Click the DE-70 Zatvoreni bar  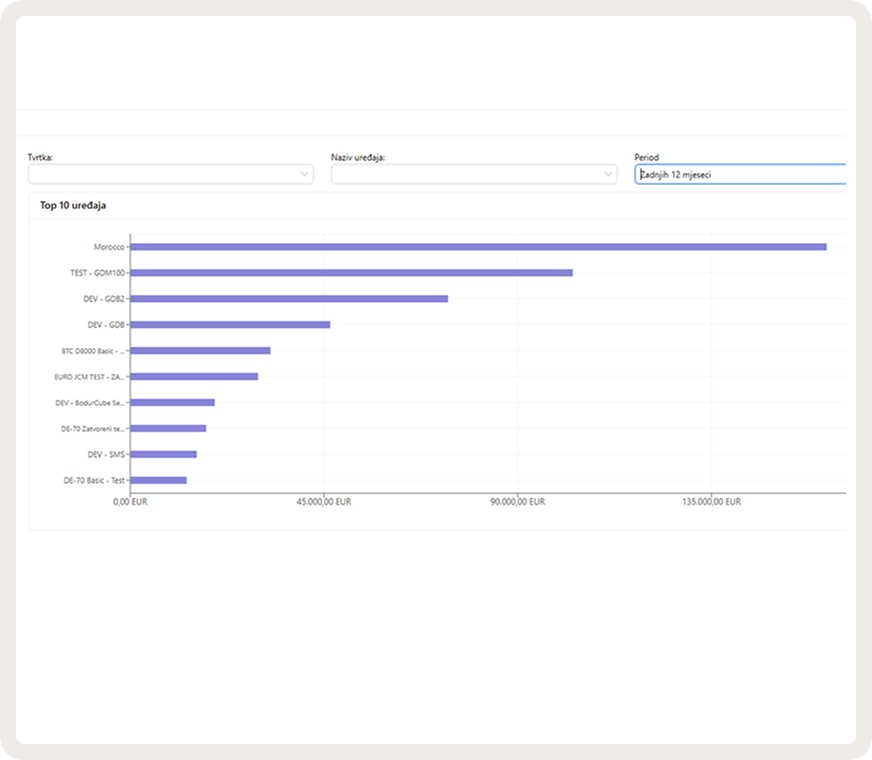168,428
